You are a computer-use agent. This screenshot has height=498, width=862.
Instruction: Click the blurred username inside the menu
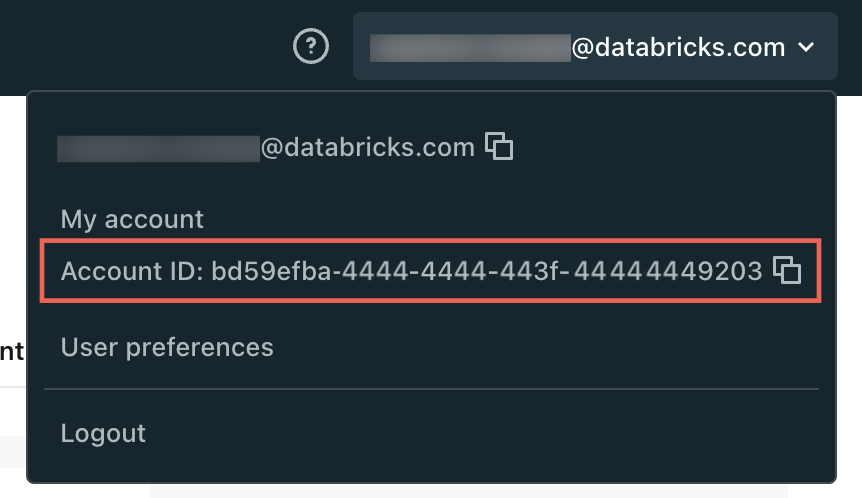158,148
